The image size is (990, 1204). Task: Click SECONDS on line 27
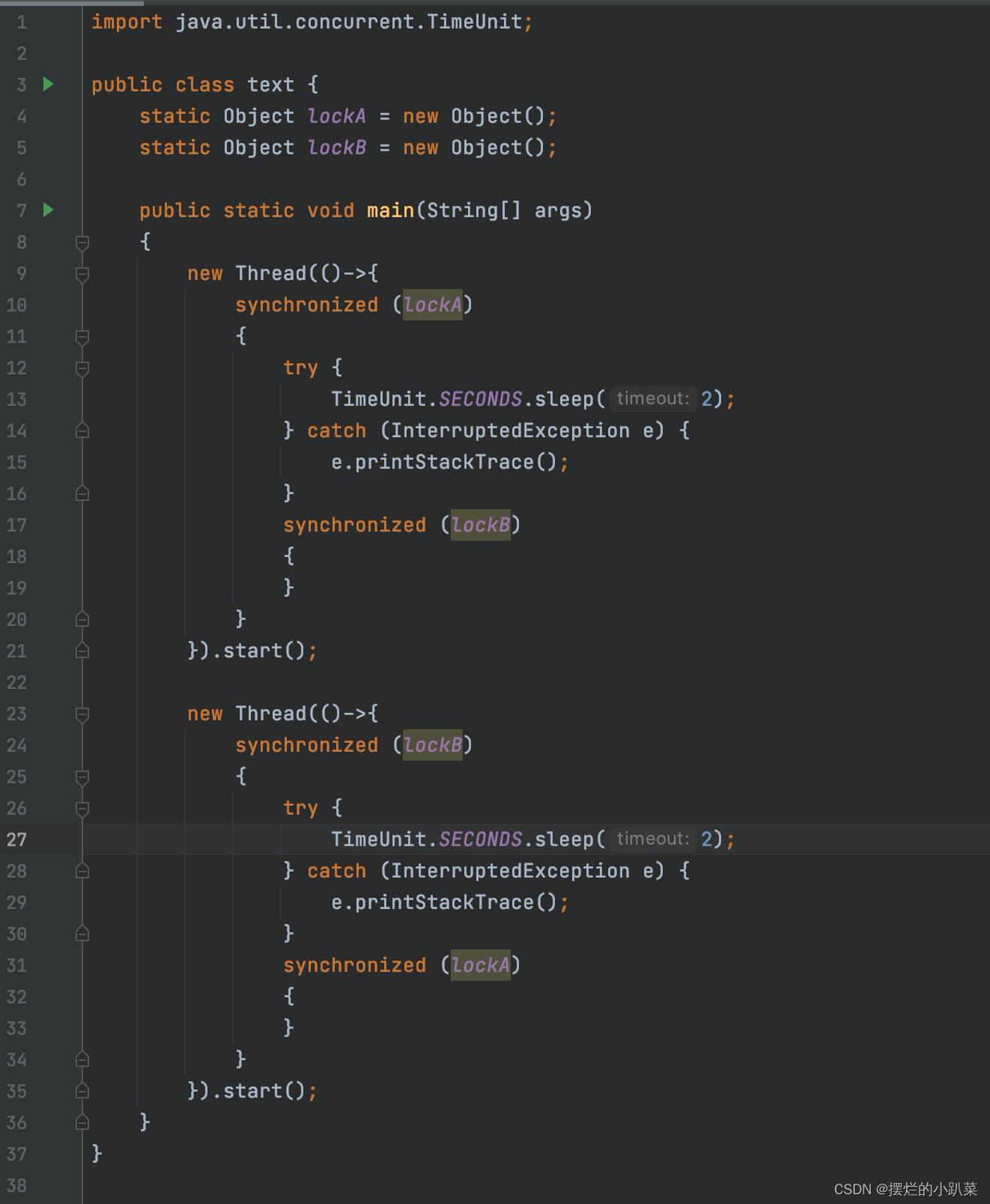[x=480, y=839]
